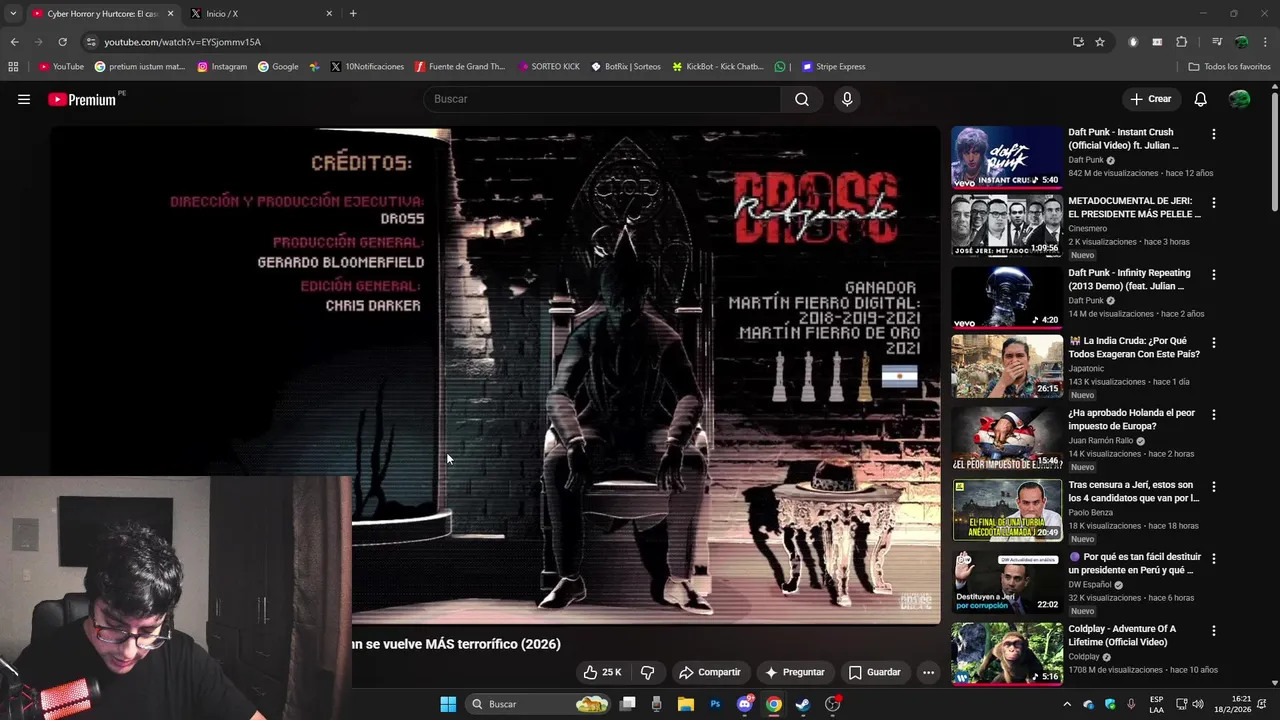Open volume control in system tray
The height and width of the screenshot is (720, 1280).
coord(1198,704)
